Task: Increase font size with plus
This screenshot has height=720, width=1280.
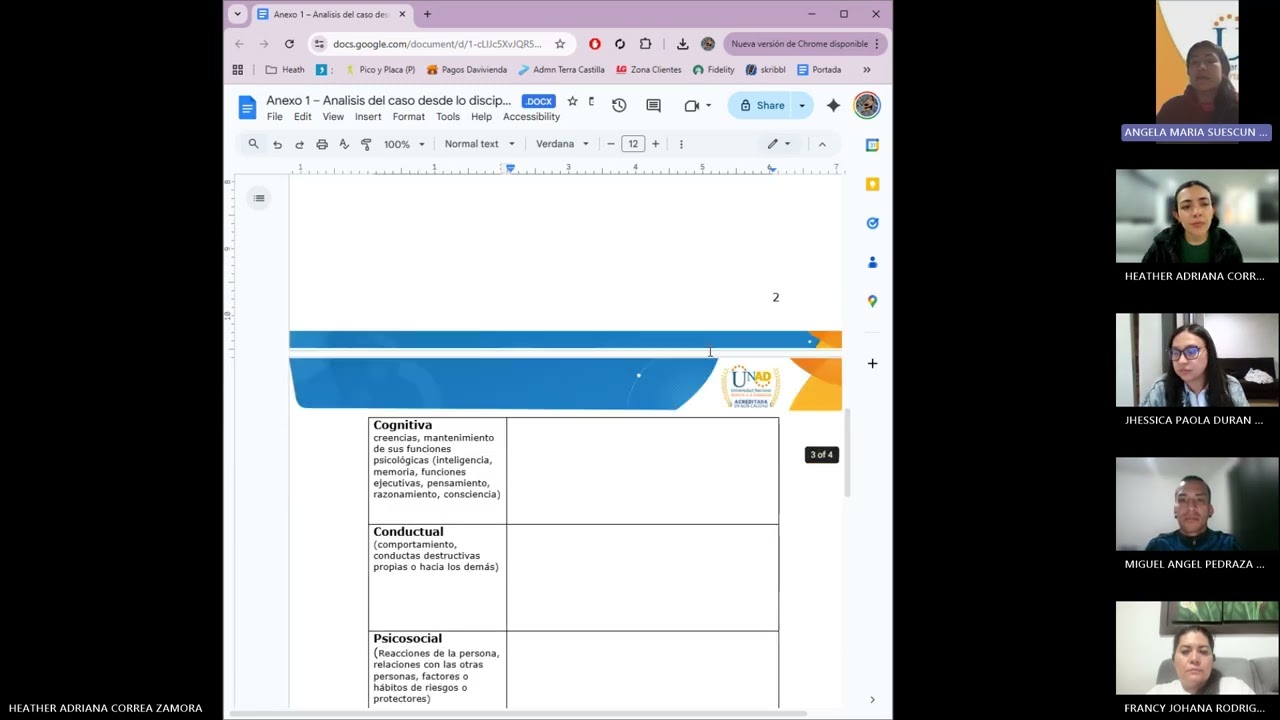Action: [x=656, y=144]
